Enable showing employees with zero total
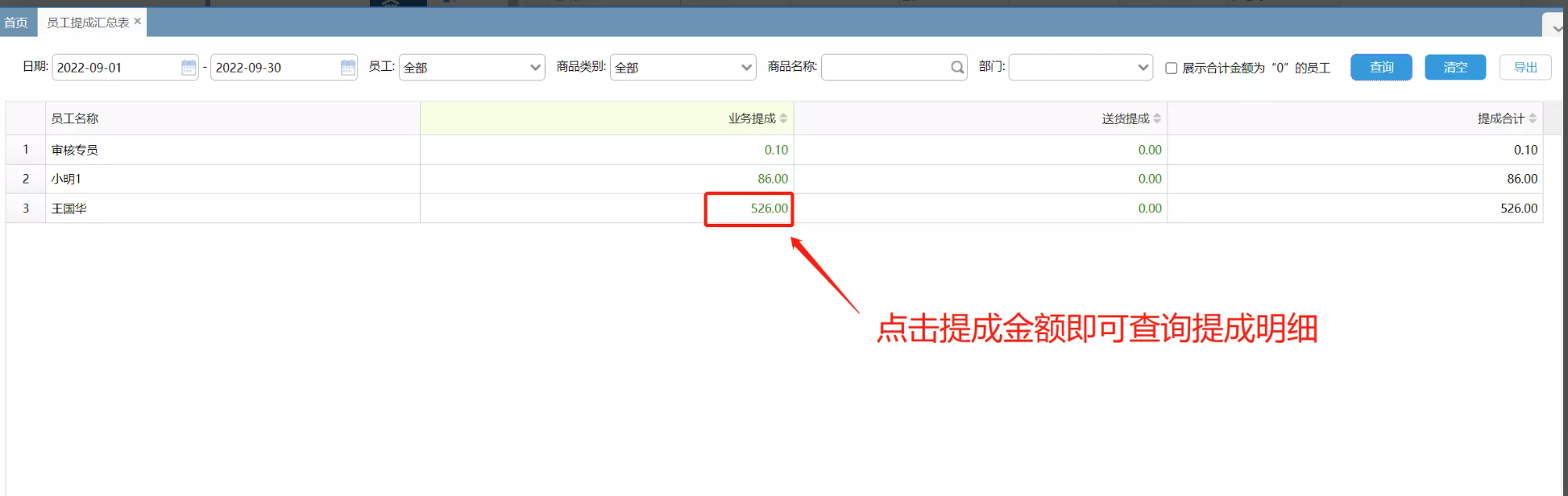 1172,68
